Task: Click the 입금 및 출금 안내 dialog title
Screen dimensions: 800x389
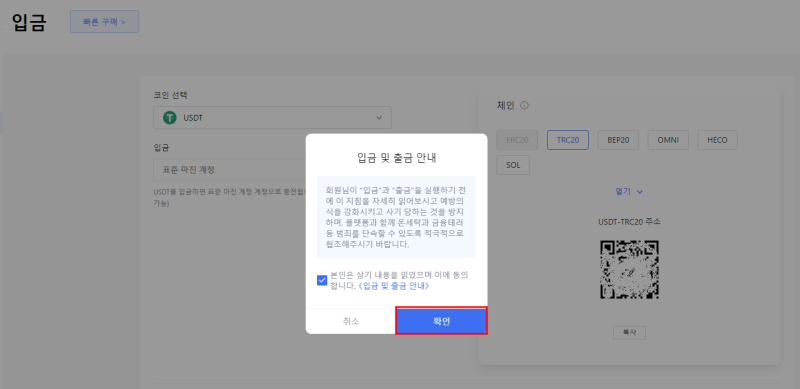Action: [x=396, y=158]
